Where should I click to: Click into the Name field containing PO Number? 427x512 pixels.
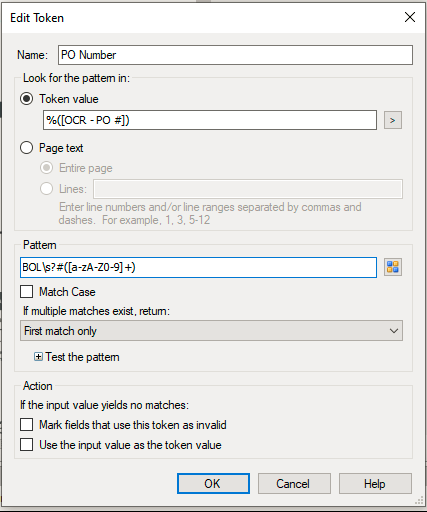pyautogui.click(x=235, y=55)
